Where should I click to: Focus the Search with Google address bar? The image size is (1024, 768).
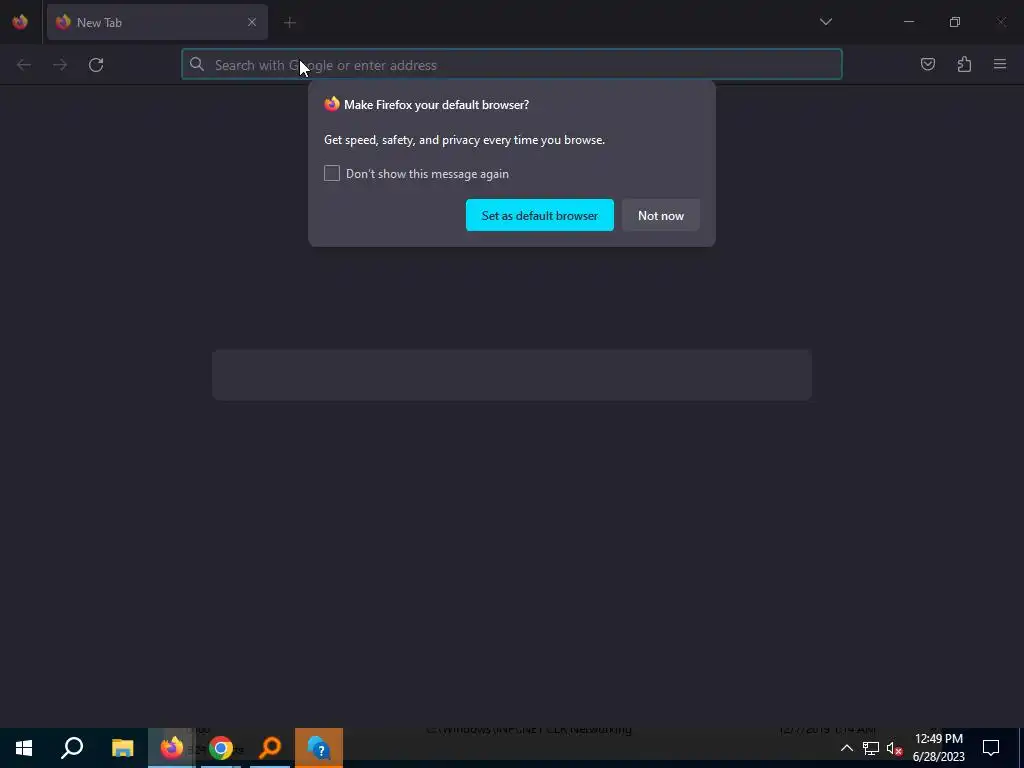tap(511, 65)
